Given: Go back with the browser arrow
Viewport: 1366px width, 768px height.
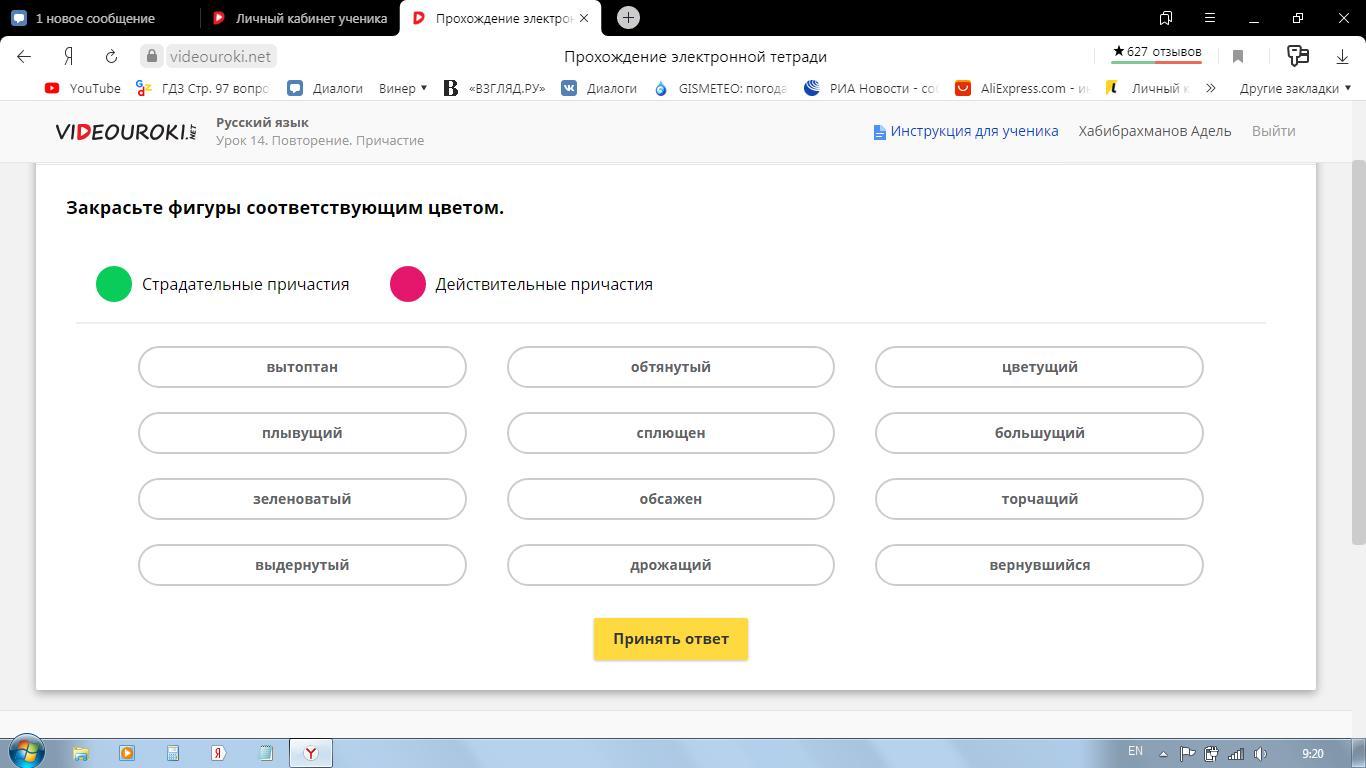Looking at the screenshot, I should tap(24, 56).
